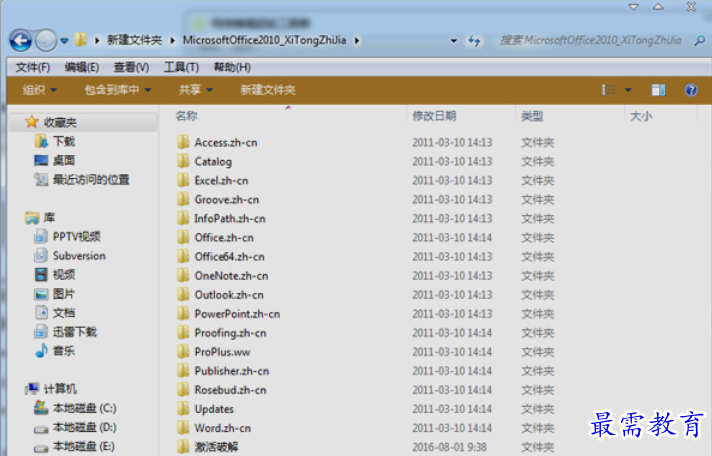
Task: Open the 音乐 library
Action: (64, 351)
